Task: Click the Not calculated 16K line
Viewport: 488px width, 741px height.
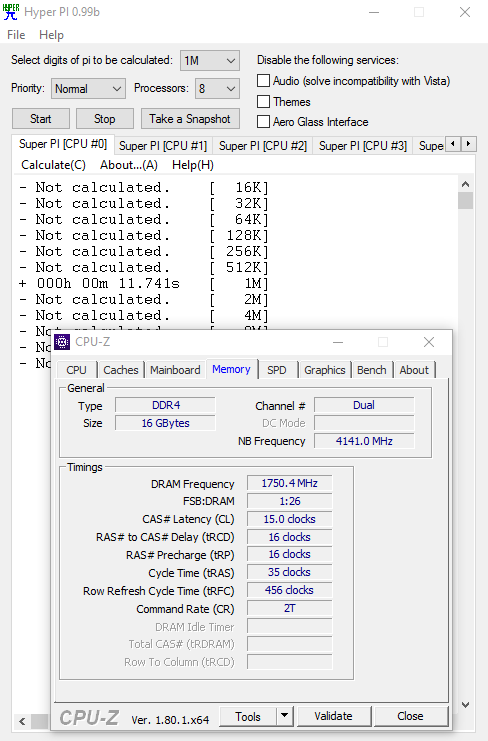Action: tap(144, 188)
